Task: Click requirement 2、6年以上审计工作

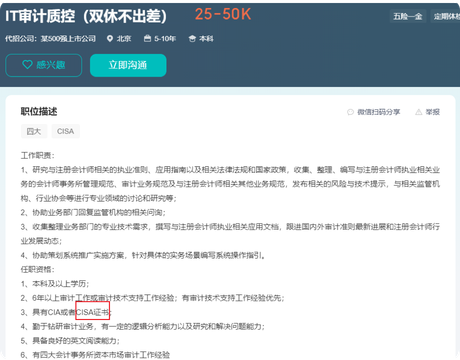Action: click(x=152, y=298)
